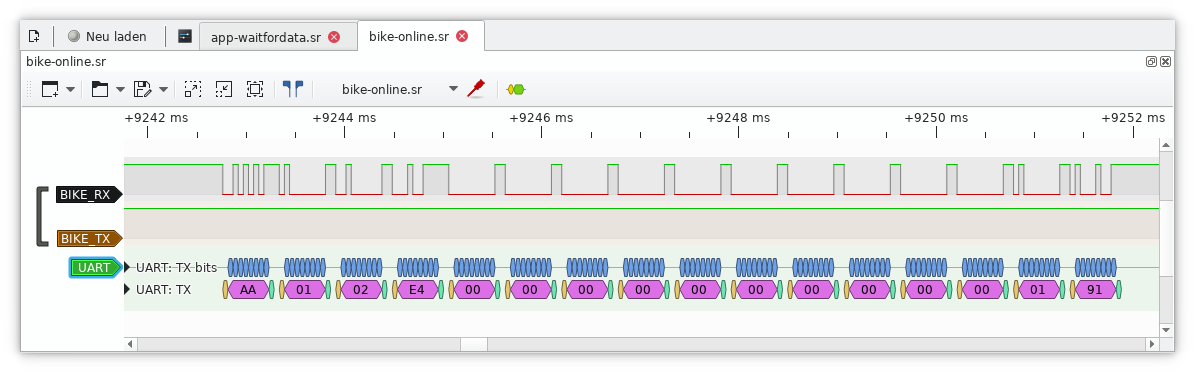Click the +9248 ms ruler mark
The image size is (1195, 373).
pyautogui.click(x=738, y=117)
